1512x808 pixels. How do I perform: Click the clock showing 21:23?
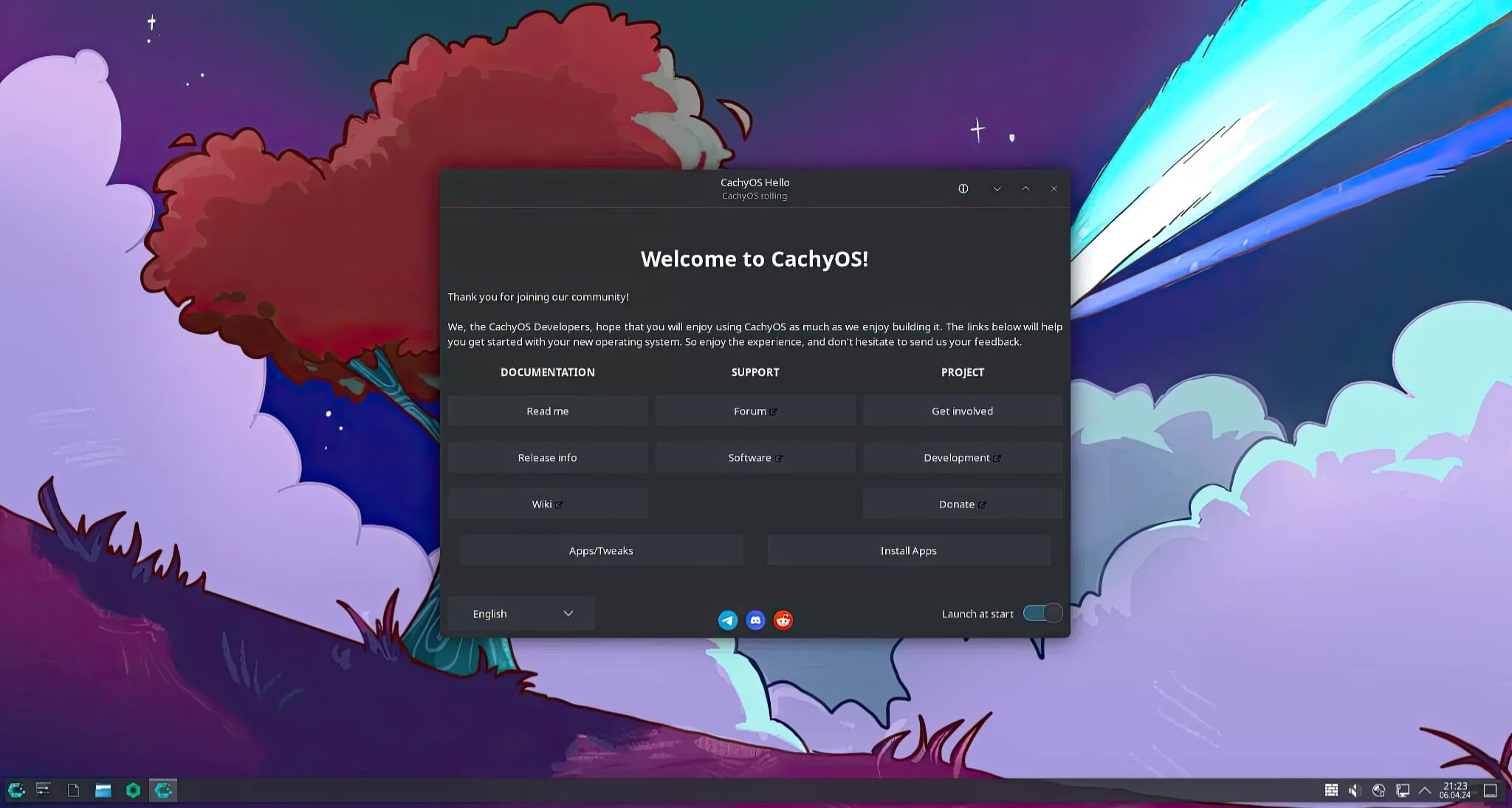1455,790
